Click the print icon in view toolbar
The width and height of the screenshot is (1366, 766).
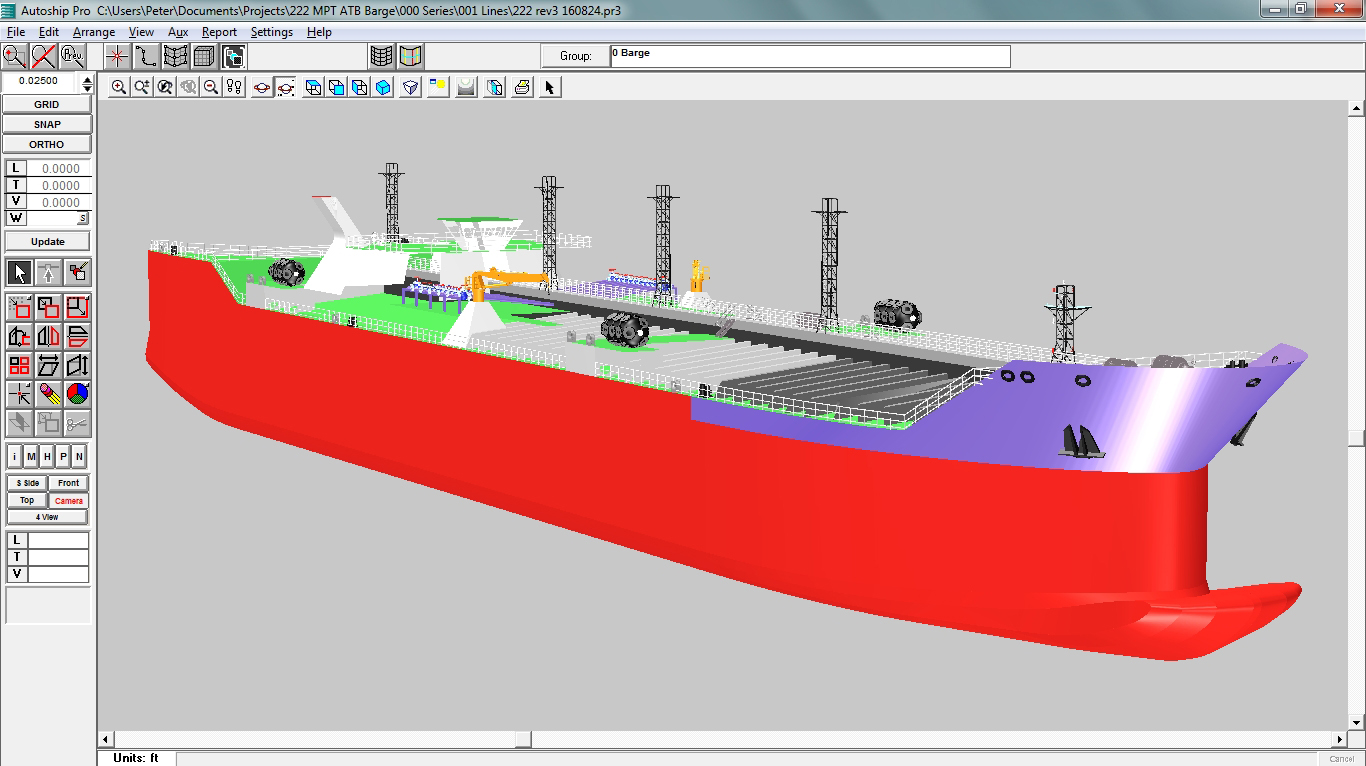[522, 88]
